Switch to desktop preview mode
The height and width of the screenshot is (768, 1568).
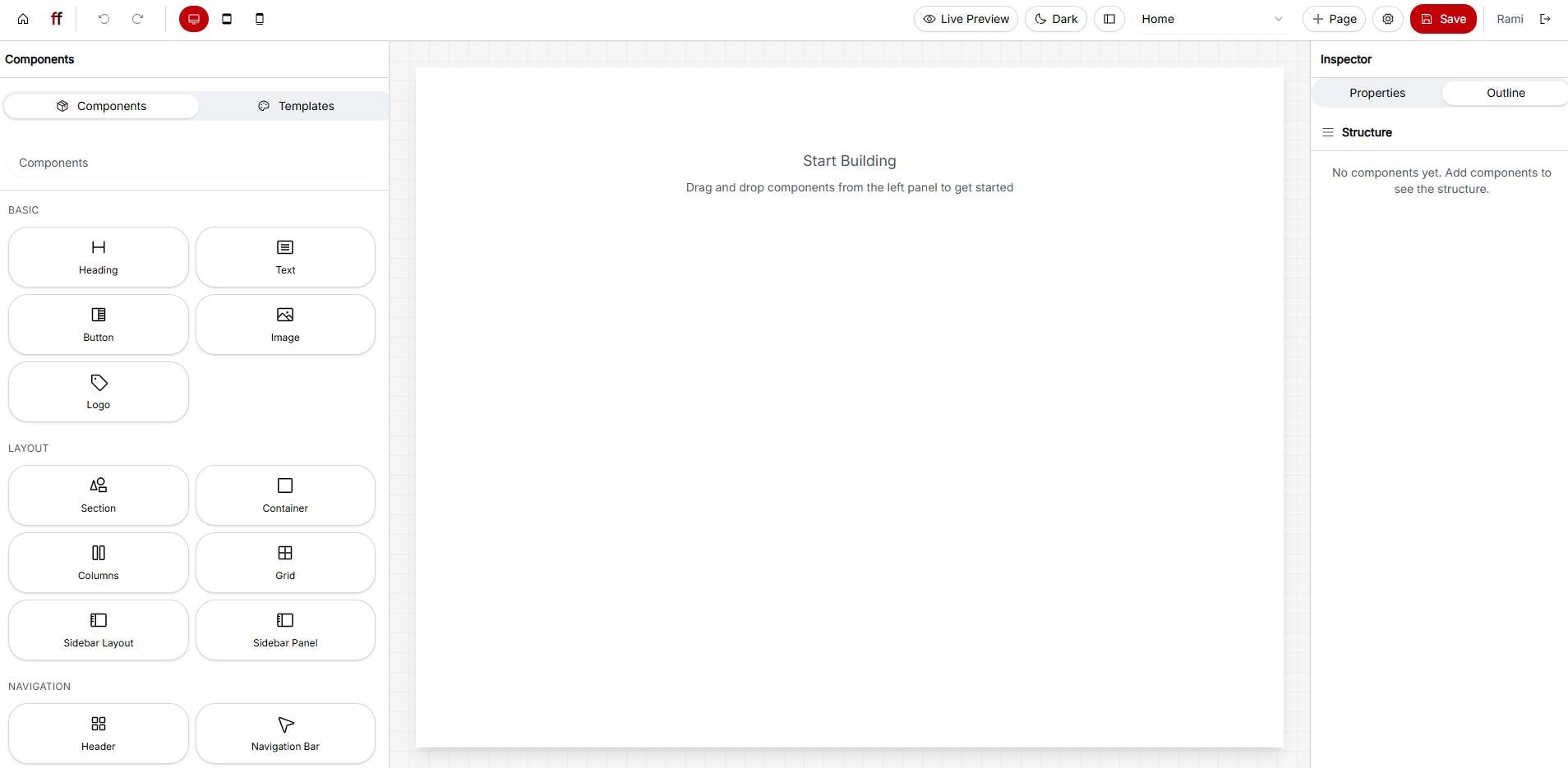[x=192, y=18]
